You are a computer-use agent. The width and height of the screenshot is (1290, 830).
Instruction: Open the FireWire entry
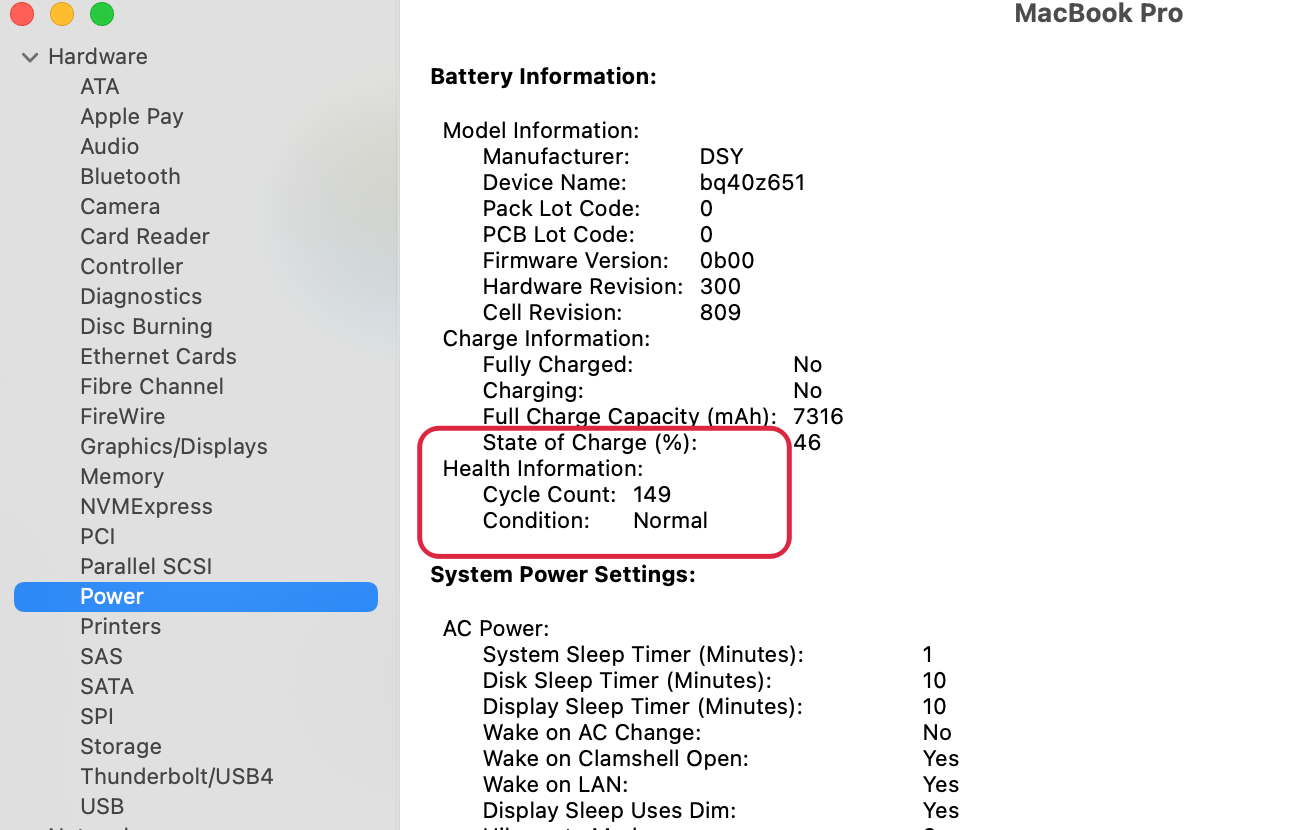coord(123,416)
